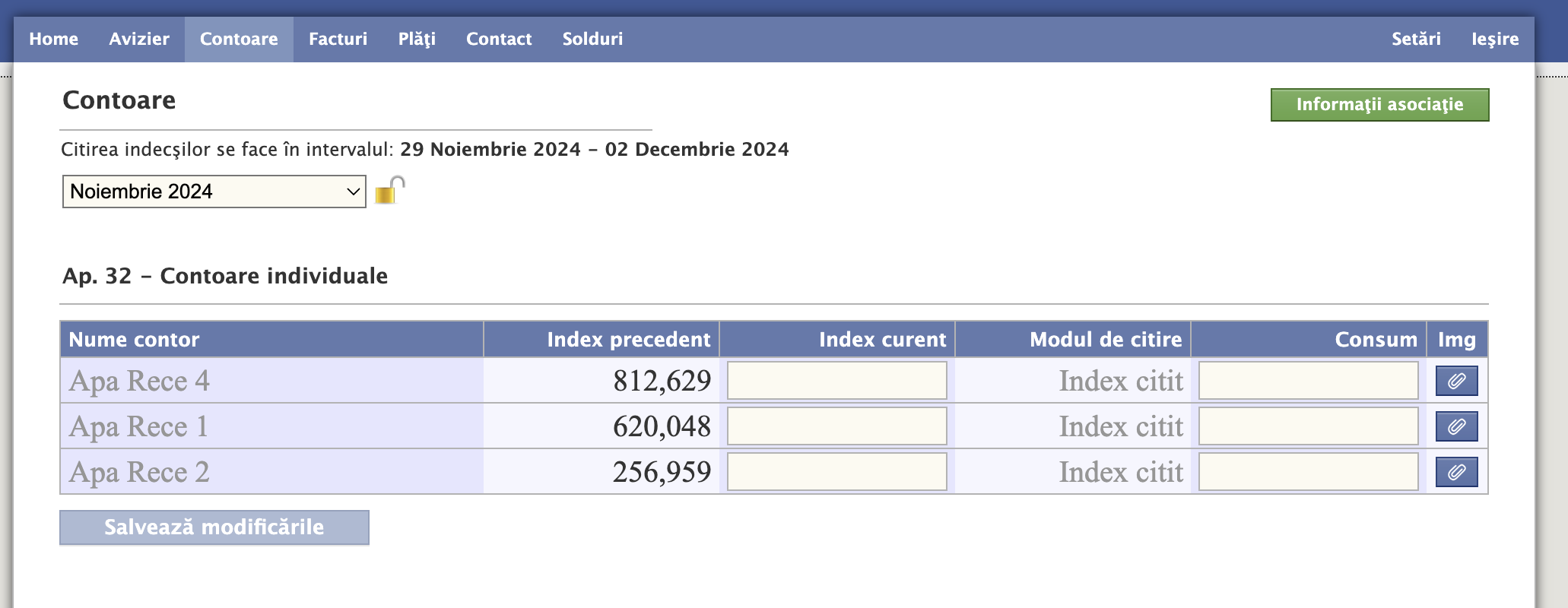
Task: Go to the Avizier page
Action: pos(139,39)
